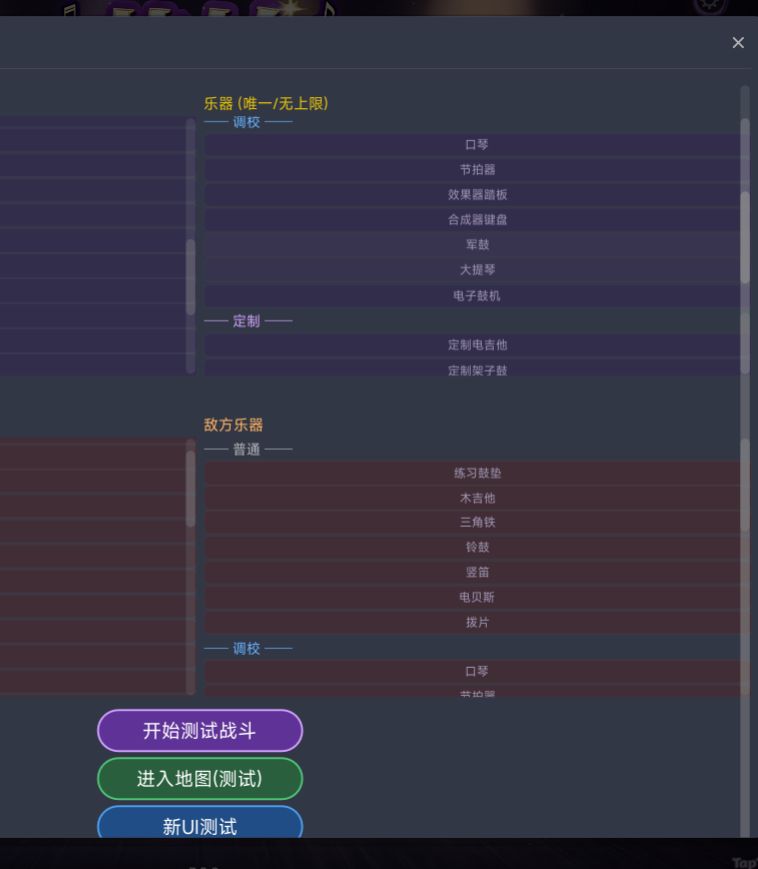Screen dimensions: 758x869
Task: Click the 敌方乐器 list scrollbar thumb
Action: (x=745, y=487)
